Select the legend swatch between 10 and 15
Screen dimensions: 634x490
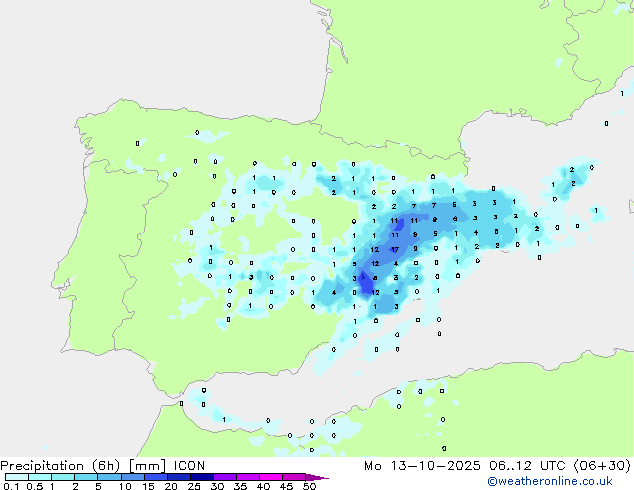132,477
